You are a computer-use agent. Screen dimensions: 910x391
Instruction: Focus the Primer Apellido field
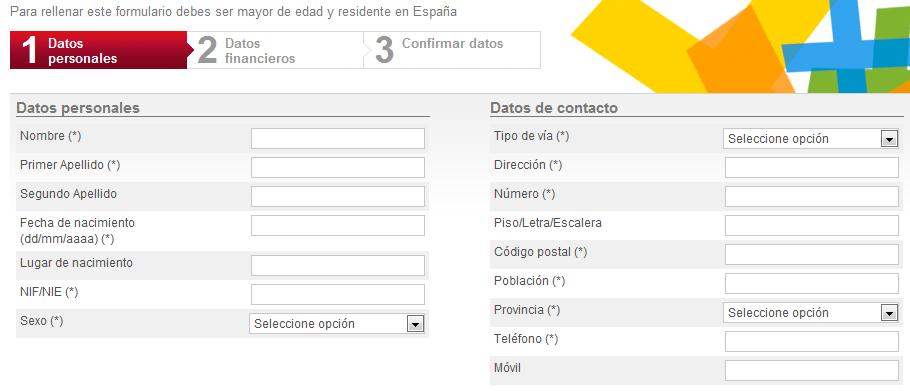pyautogui.click(x=338, y=168)
